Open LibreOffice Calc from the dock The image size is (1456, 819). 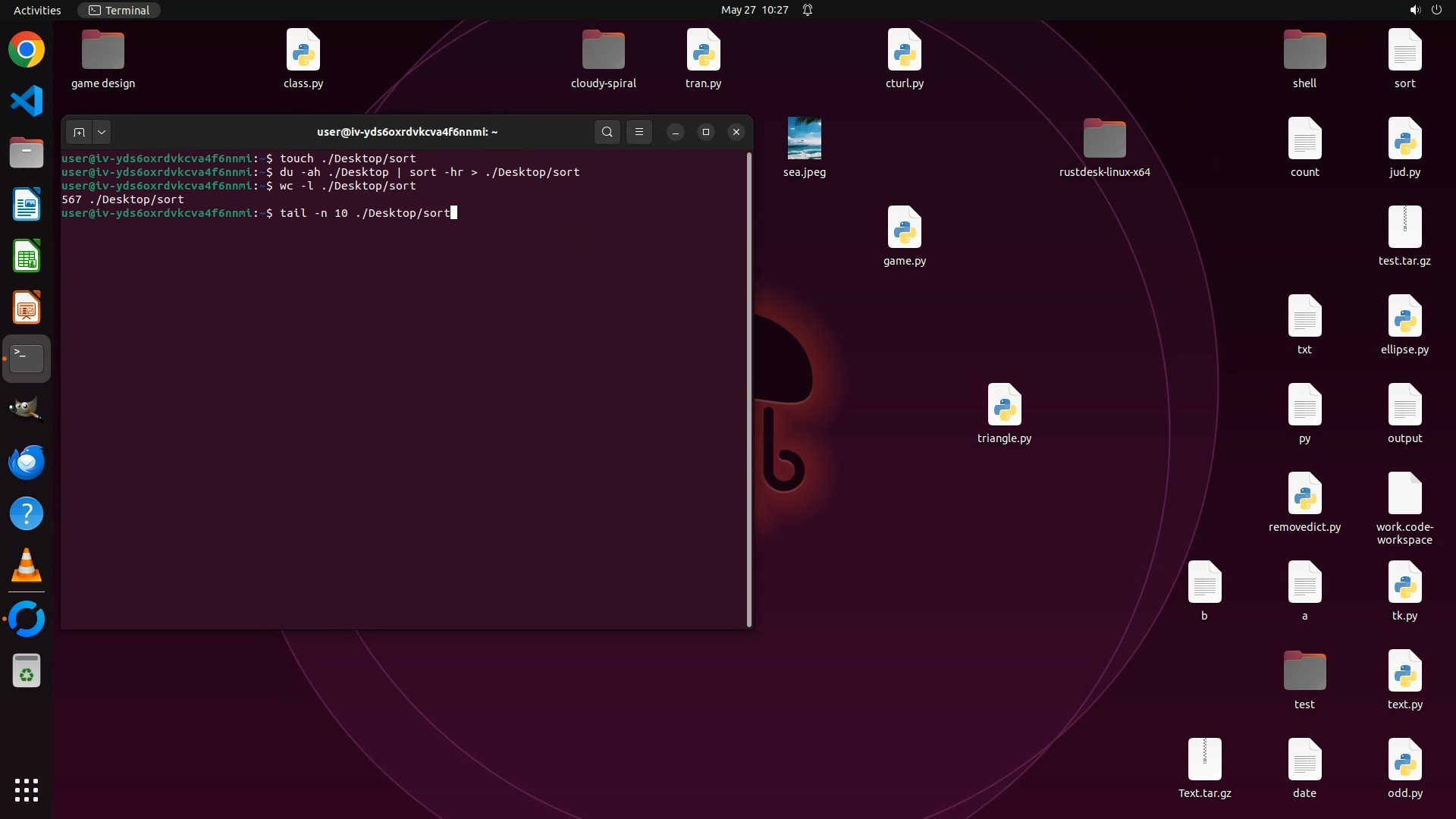click(x=27, y=256)
